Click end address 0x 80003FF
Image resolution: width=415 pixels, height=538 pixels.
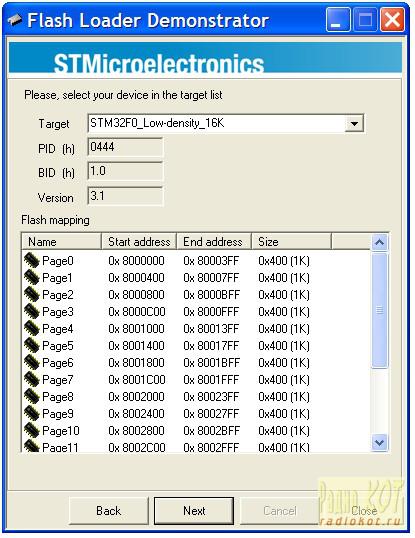[x=211, y=261]
